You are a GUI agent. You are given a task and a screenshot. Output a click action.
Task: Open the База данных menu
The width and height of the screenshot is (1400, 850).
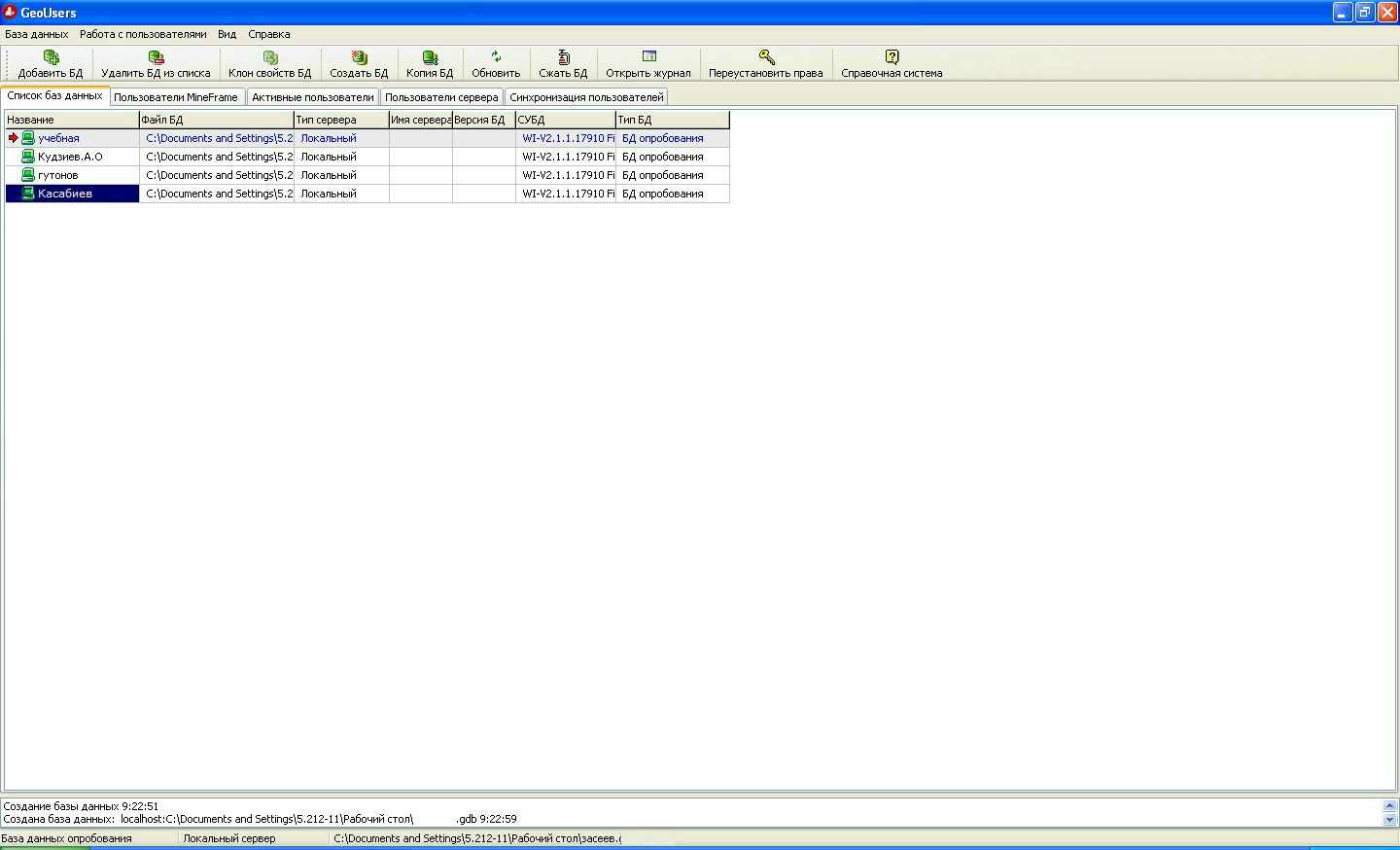coord(37,34)
